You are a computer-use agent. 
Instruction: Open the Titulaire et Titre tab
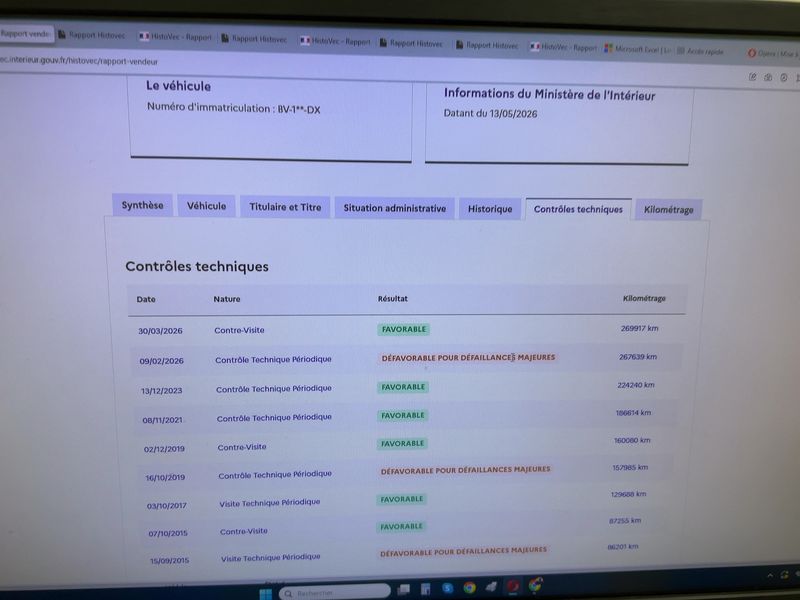285,207
